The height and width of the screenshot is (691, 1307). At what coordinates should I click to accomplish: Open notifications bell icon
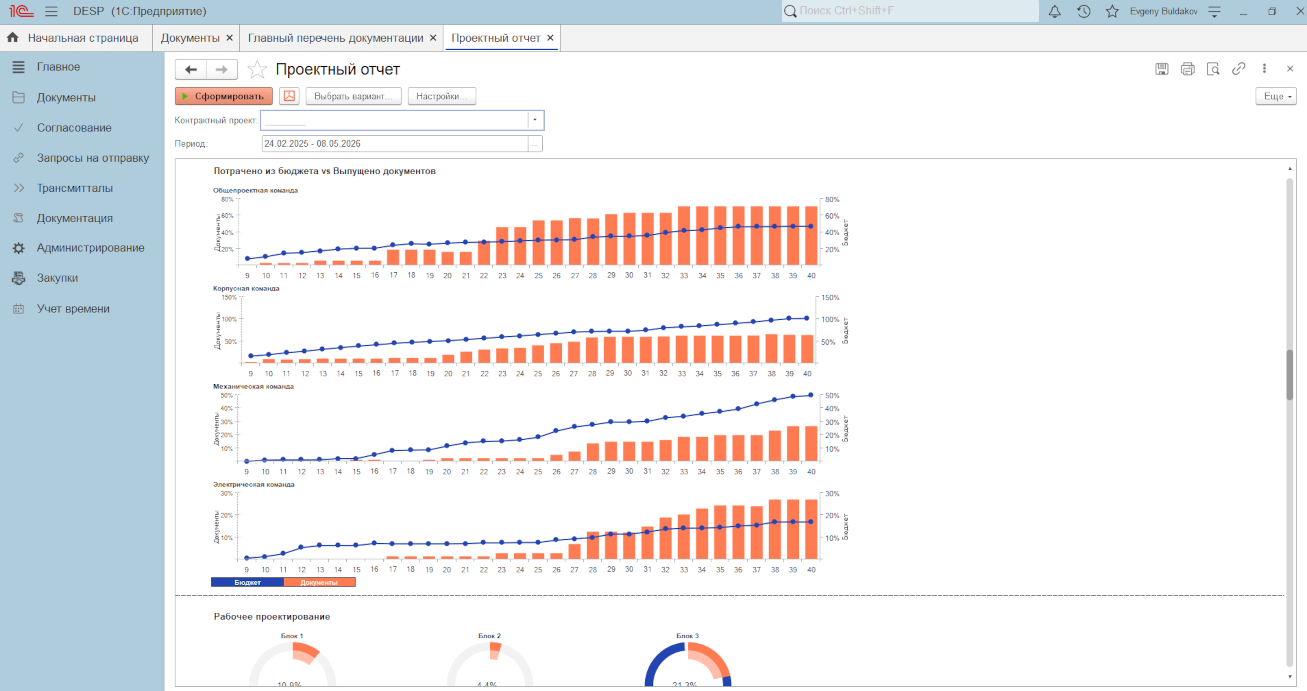(x=1055, y=11)
